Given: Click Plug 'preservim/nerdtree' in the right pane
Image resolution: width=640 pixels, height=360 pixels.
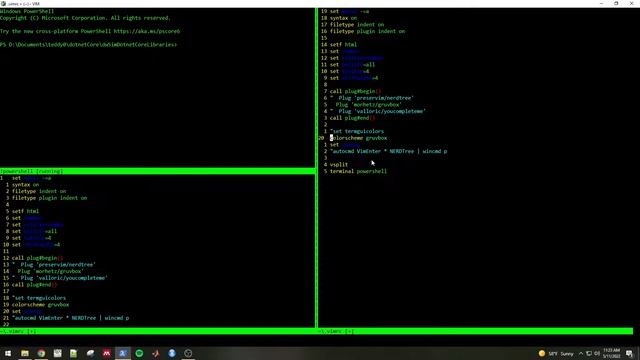Looking at the screenshot, I should 376,98.
